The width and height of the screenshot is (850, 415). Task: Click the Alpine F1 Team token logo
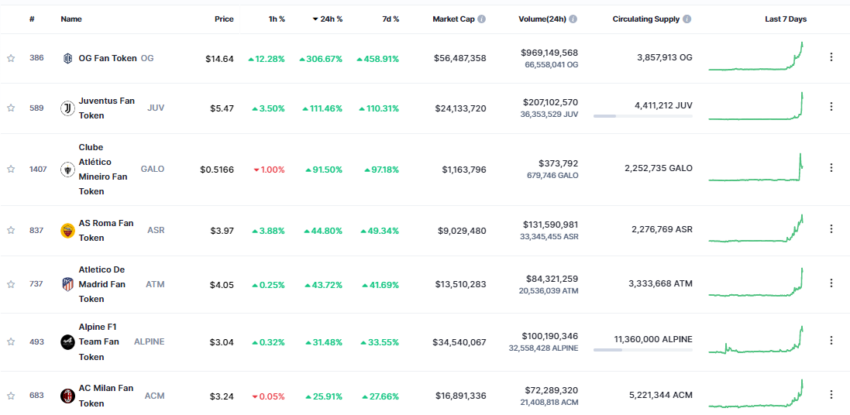pyautogui.click(x=68, y=341)
